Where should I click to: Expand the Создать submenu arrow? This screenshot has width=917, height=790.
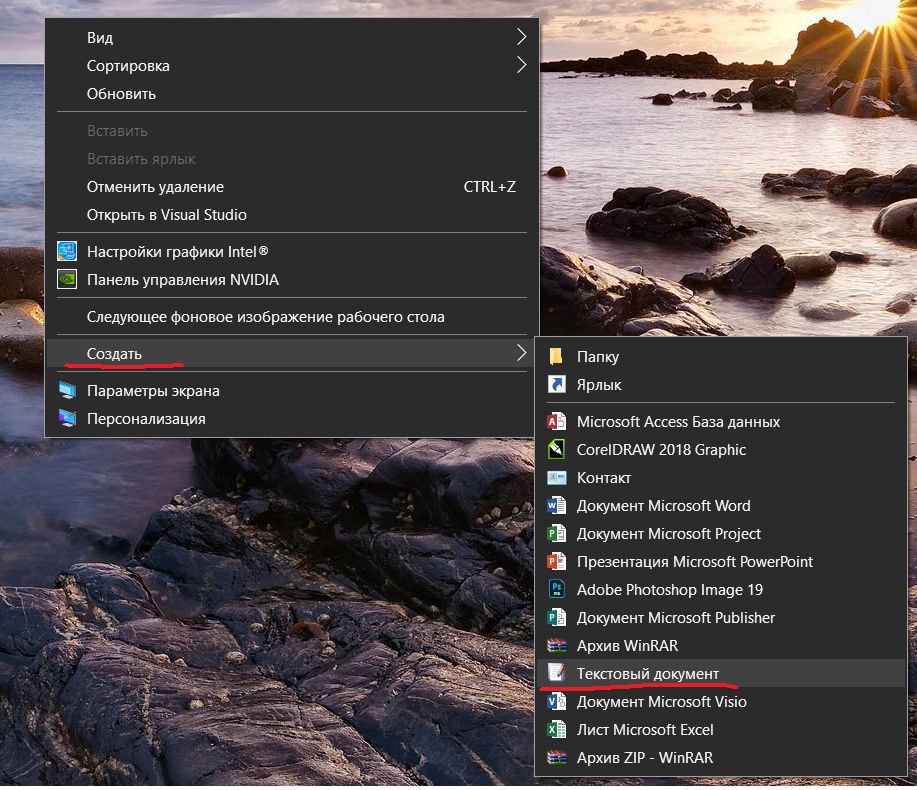click(x=521, y=353)
